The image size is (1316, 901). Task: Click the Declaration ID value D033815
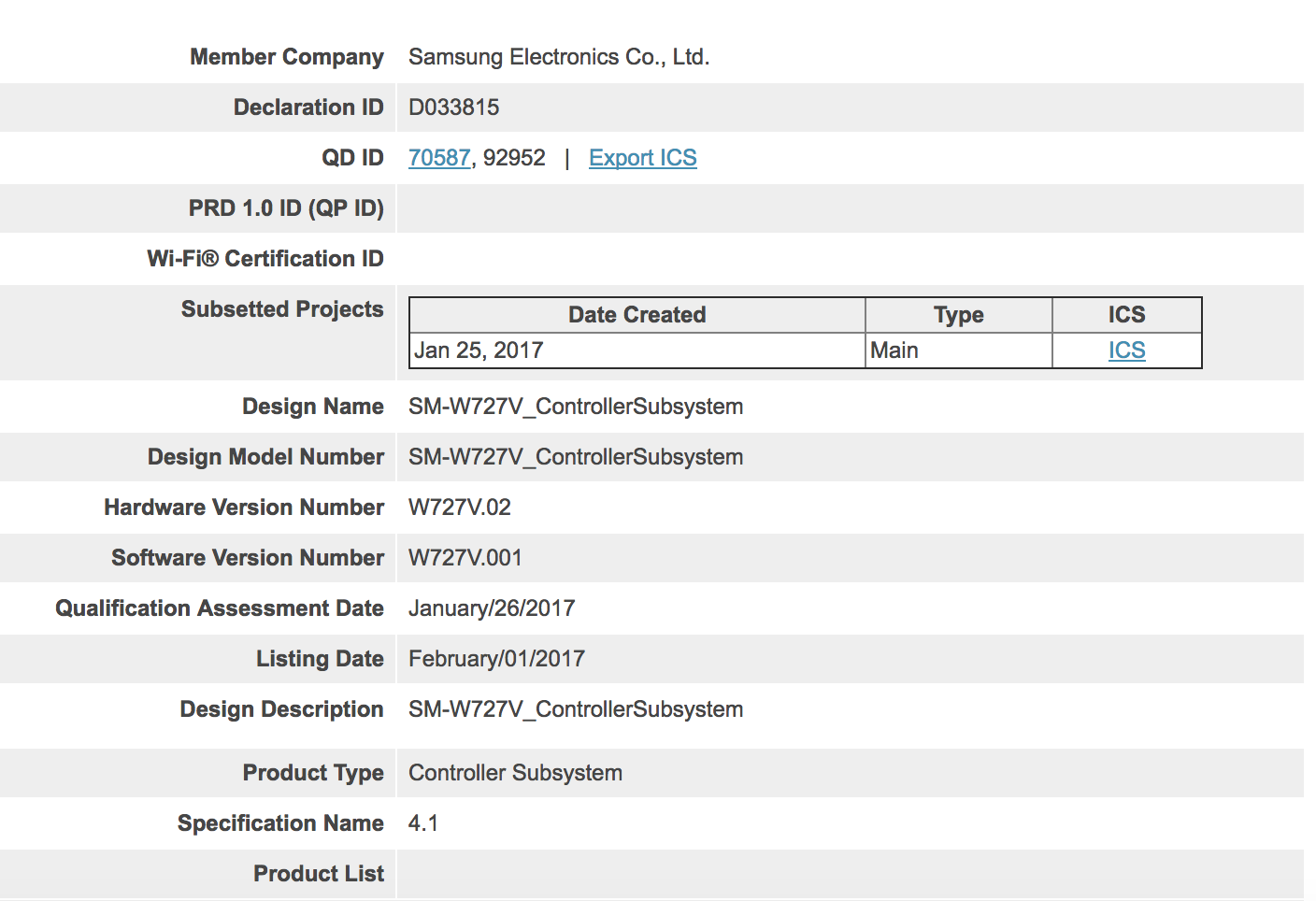pyautogui.click(x=453, y=107)
